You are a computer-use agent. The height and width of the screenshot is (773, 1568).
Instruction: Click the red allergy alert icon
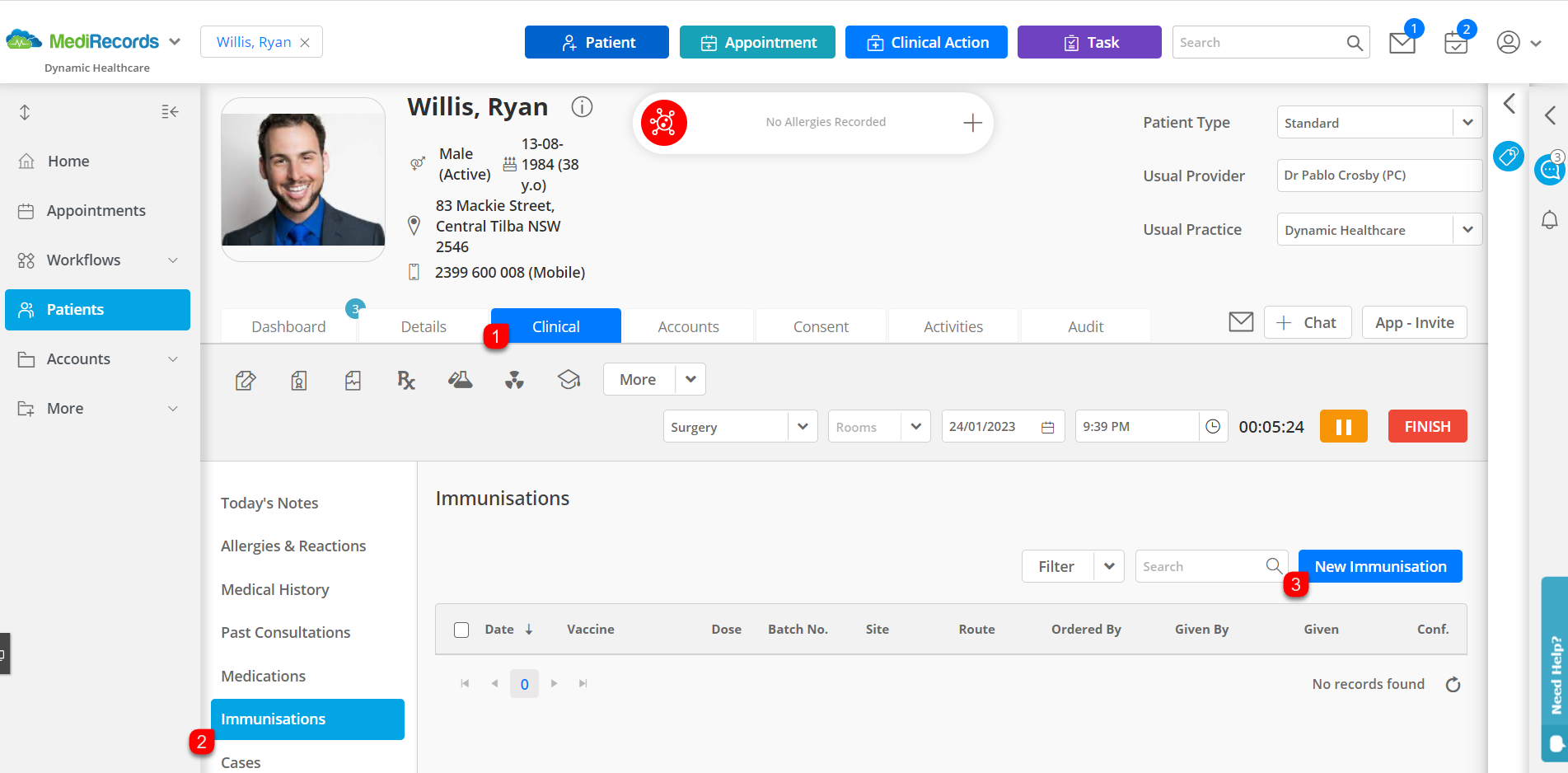click(663, 123)
